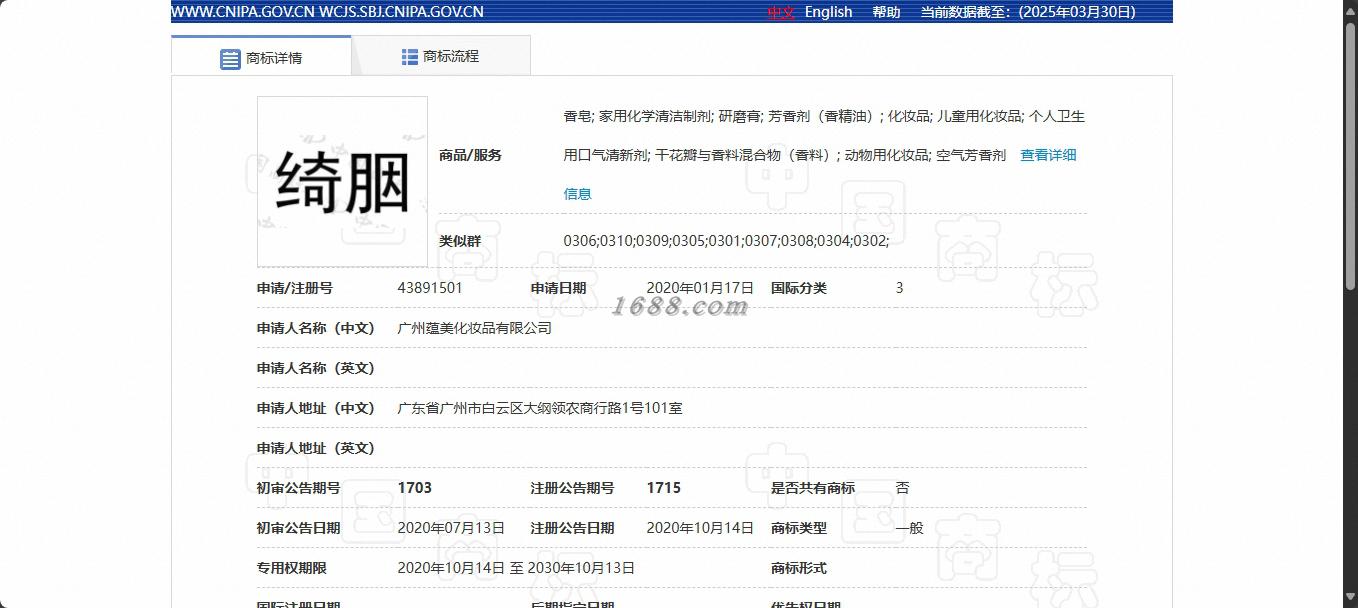Click shared trademark value 否
Screen dimensions: 1358x608
click(902, 488)
